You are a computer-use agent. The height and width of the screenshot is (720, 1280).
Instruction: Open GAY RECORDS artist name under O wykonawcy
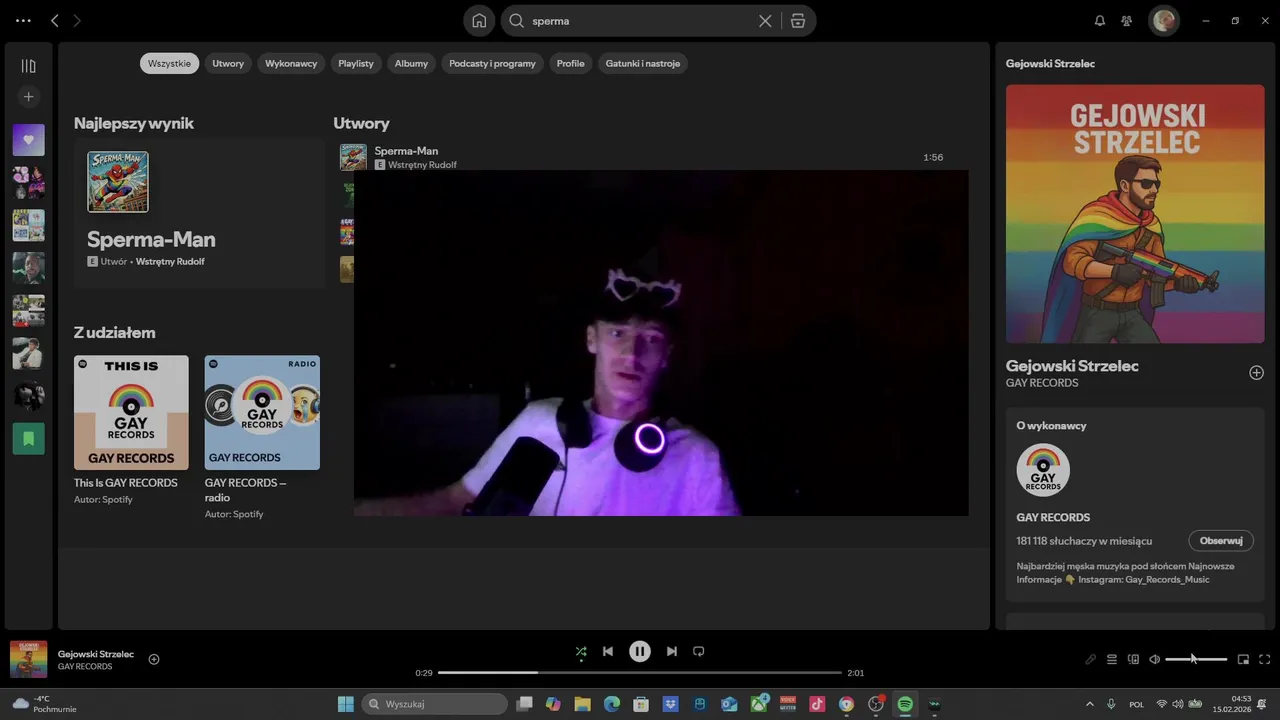click(1053, 517)
